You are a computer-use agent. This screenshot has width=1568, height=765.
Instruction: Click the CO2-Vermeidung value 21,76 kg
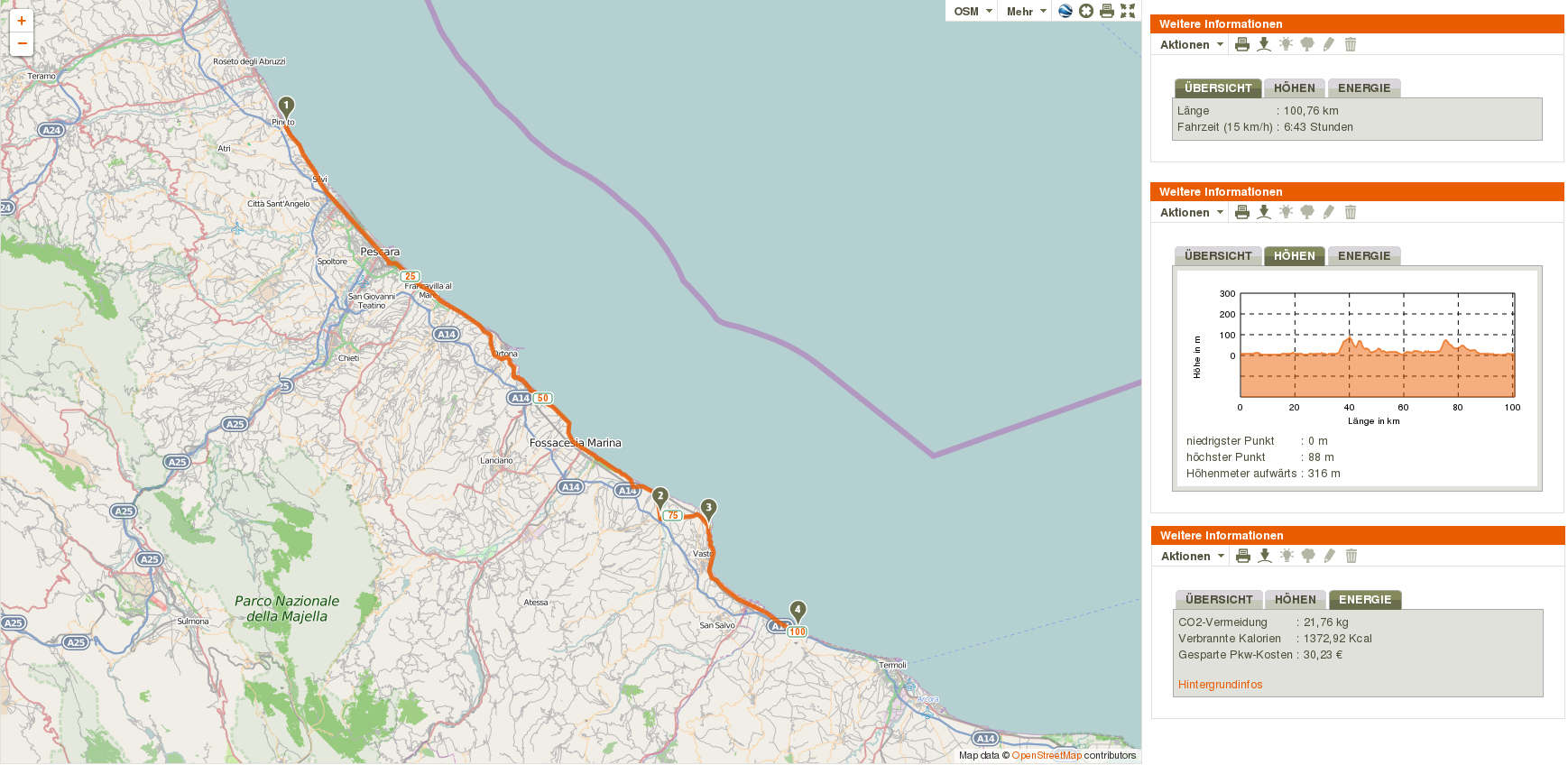(x=1326, y=622)
